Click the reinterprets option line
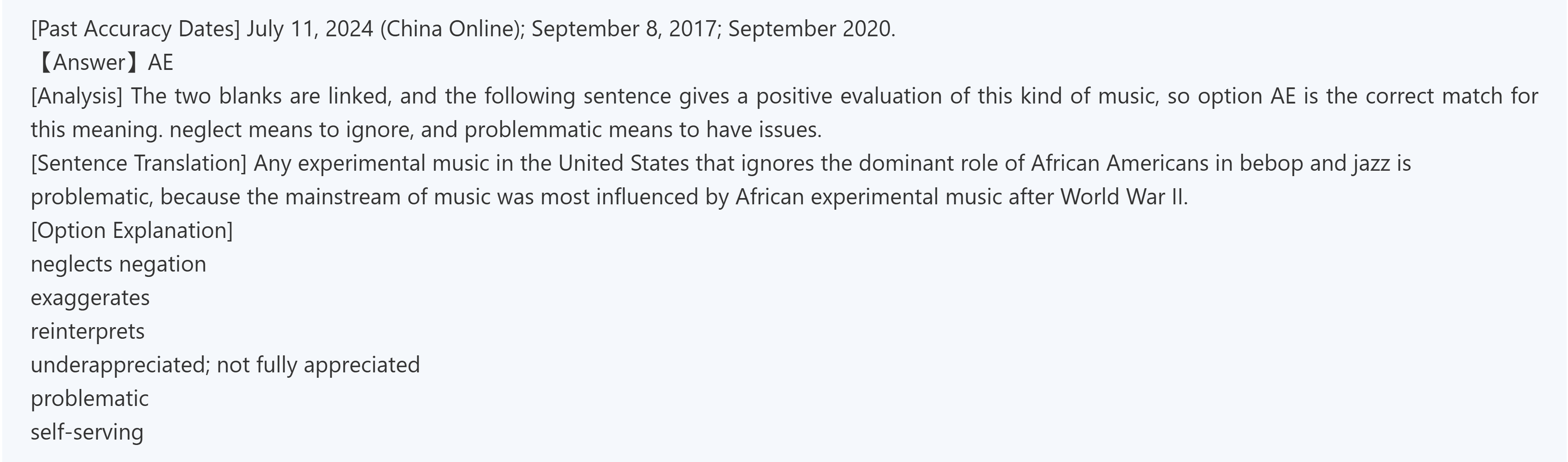The image size is (1568, 462). coord(87,331)
